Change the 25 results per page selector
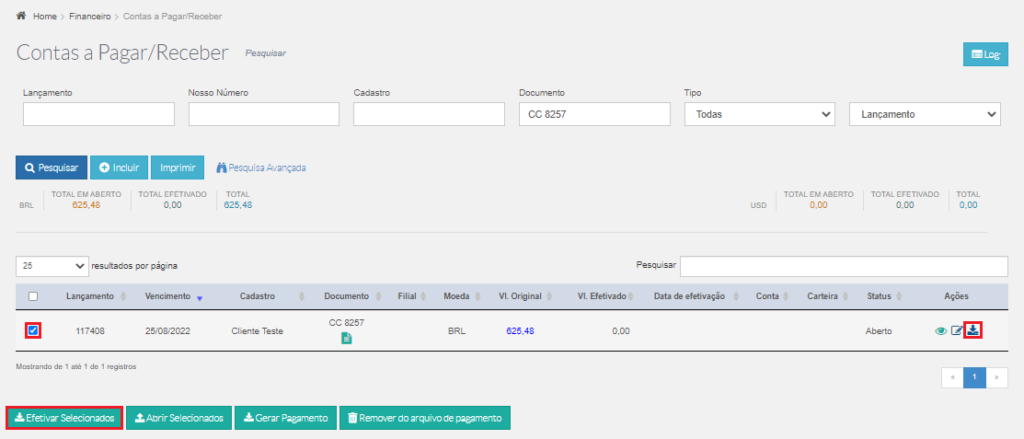The width and height of the screenshot is (1024, 439). pos(52,266)
